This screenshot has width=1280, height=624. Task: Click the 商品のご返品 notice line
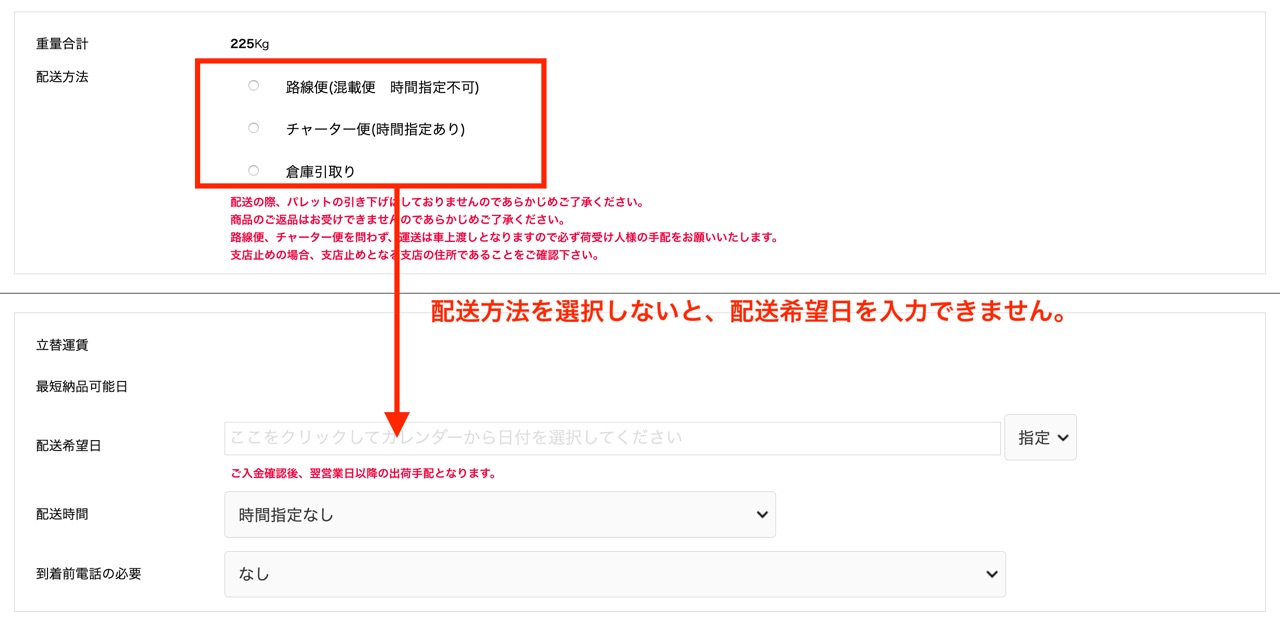tap(397, 220)
